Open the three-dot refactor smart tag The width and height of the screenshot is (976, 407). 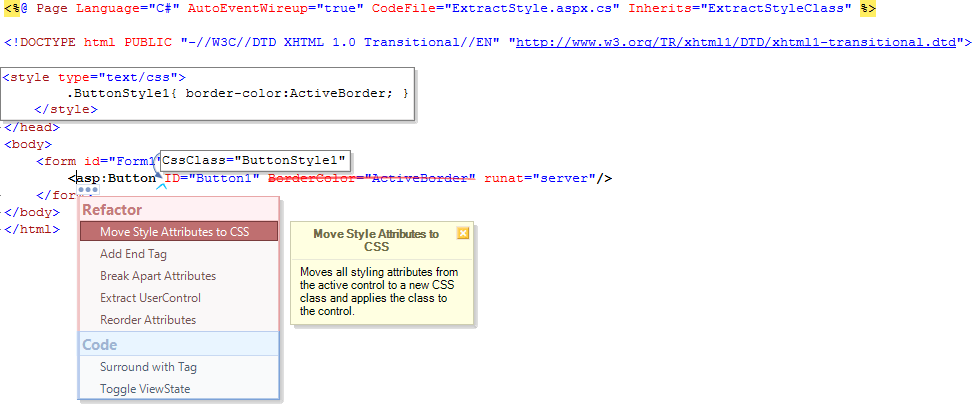[x=88, y=189]
